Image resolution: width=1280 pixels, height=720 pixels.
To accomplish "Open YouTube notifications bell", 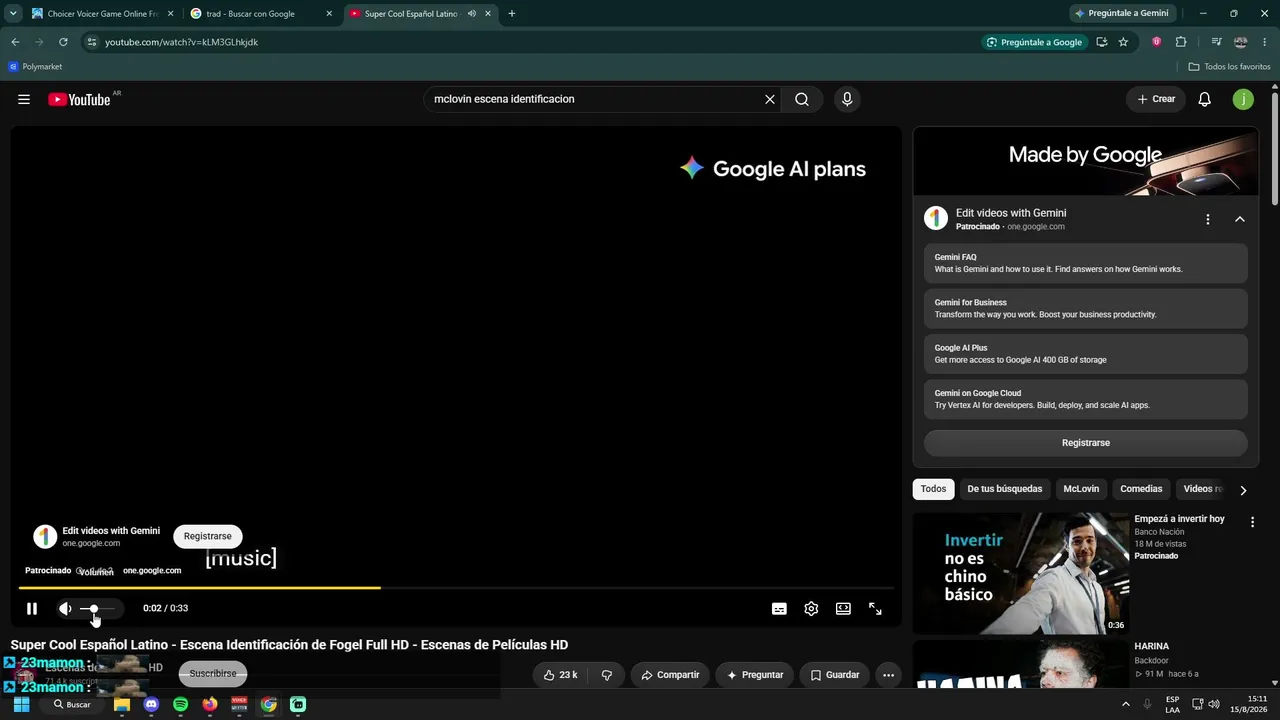I will (x=1205, y=99).
